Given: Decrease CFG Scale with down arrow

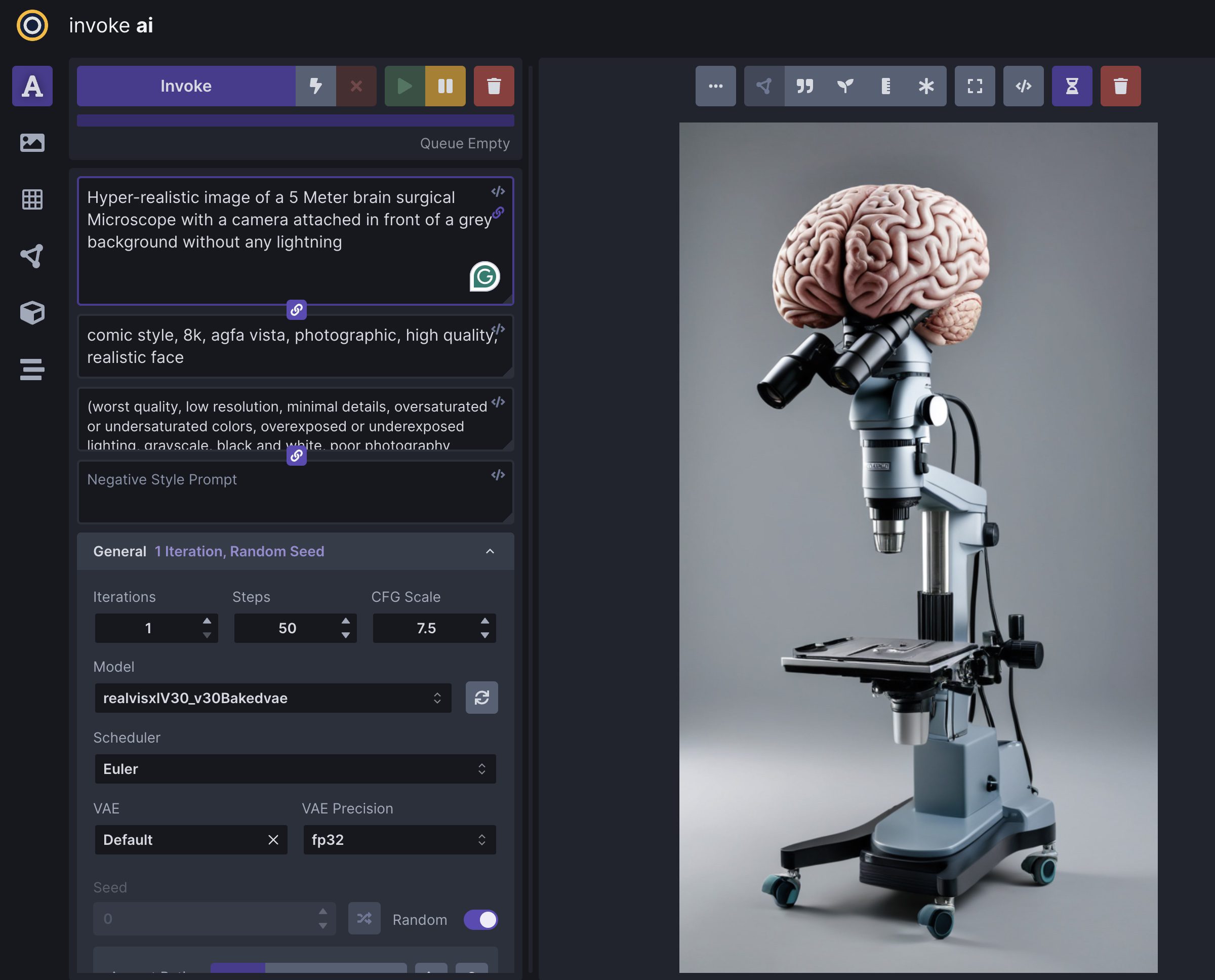Looking at the screenshot, I should 484,636.
